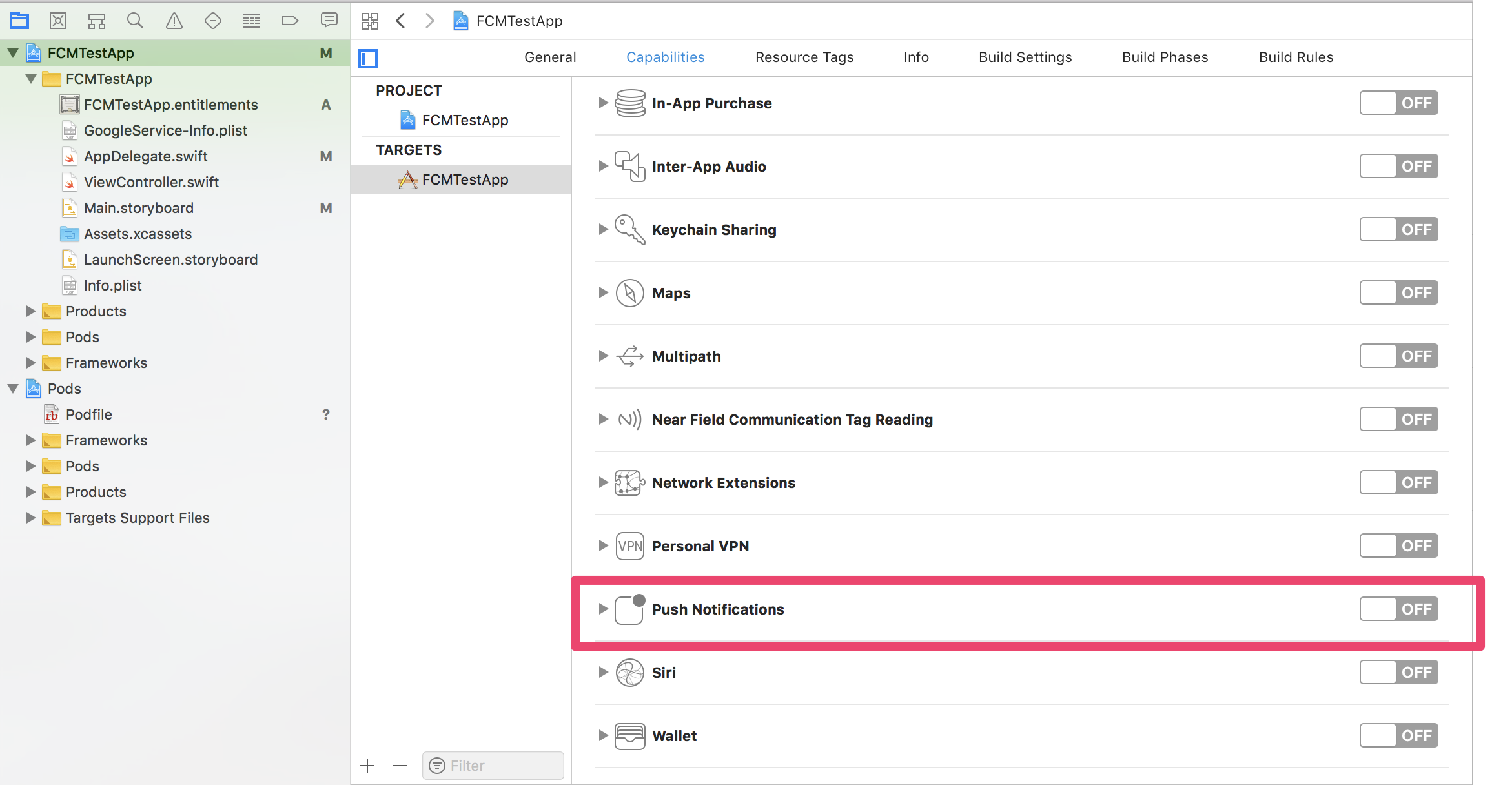Enable the Push Notifications switch
This screenshot has height=785, width=1512.
tap(1398, 609)
